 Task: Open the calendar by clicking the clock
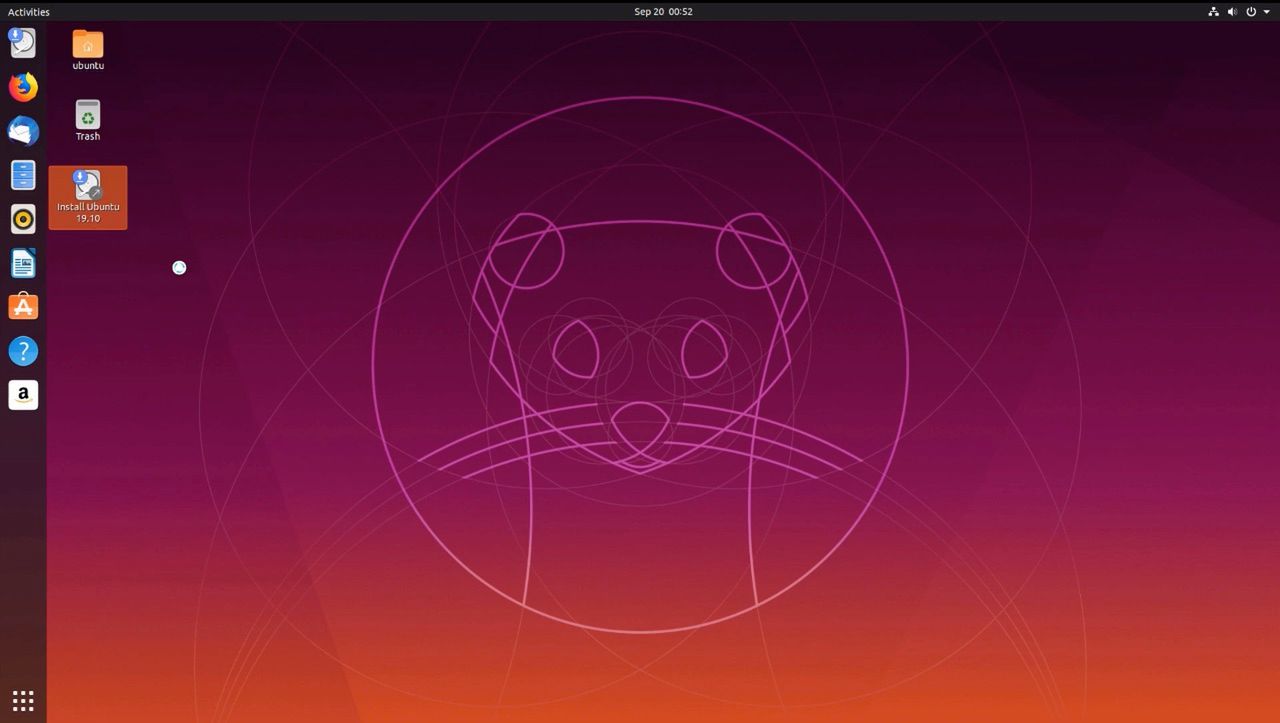pos(663,11)
